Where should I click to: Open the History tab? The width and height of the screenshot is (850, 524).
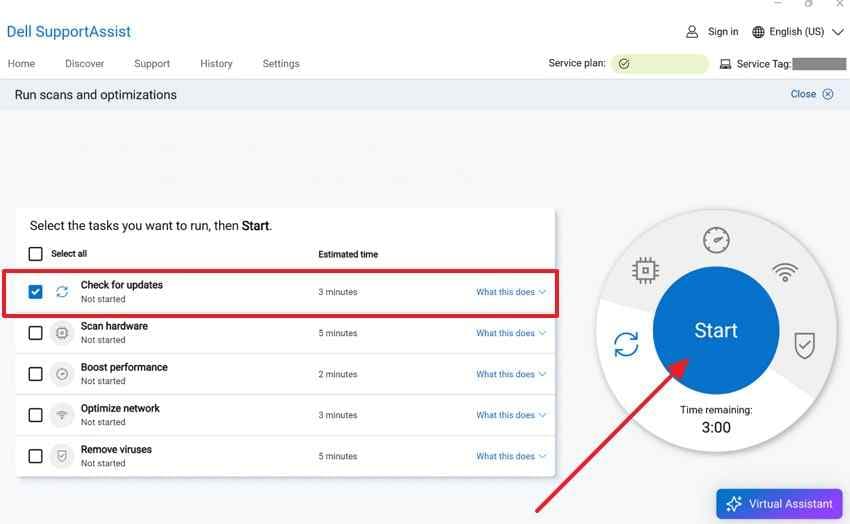pyautogui.click(x=216, y=64)
